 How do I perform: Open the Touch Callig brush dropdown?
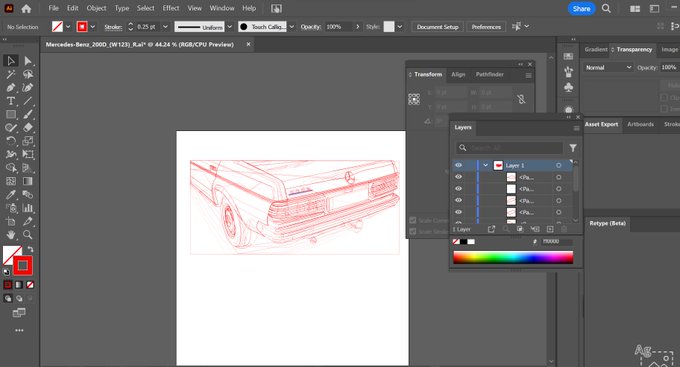(x=291, y=27)
